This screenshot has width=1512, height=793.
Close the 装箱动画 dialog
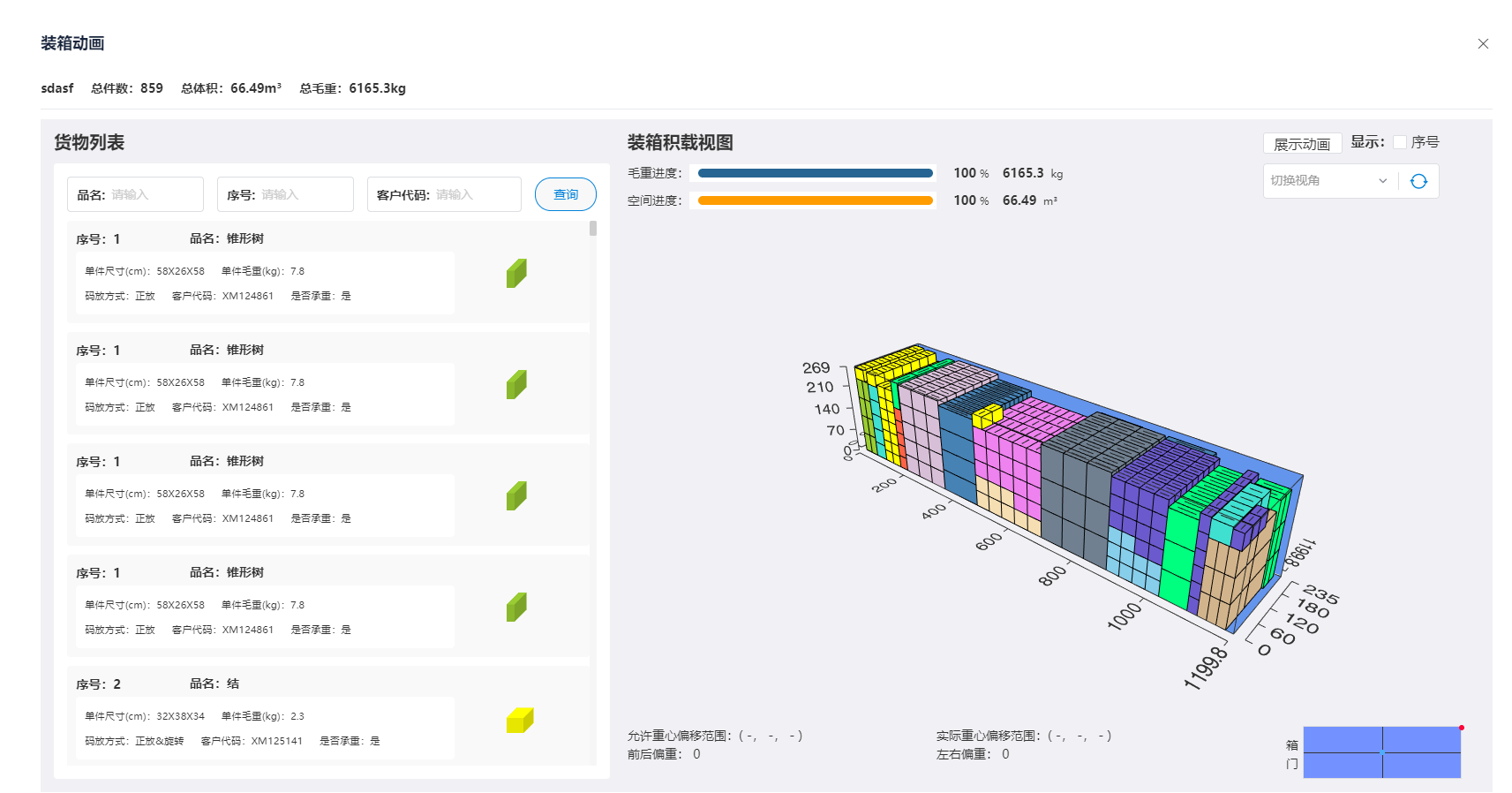1483,43
